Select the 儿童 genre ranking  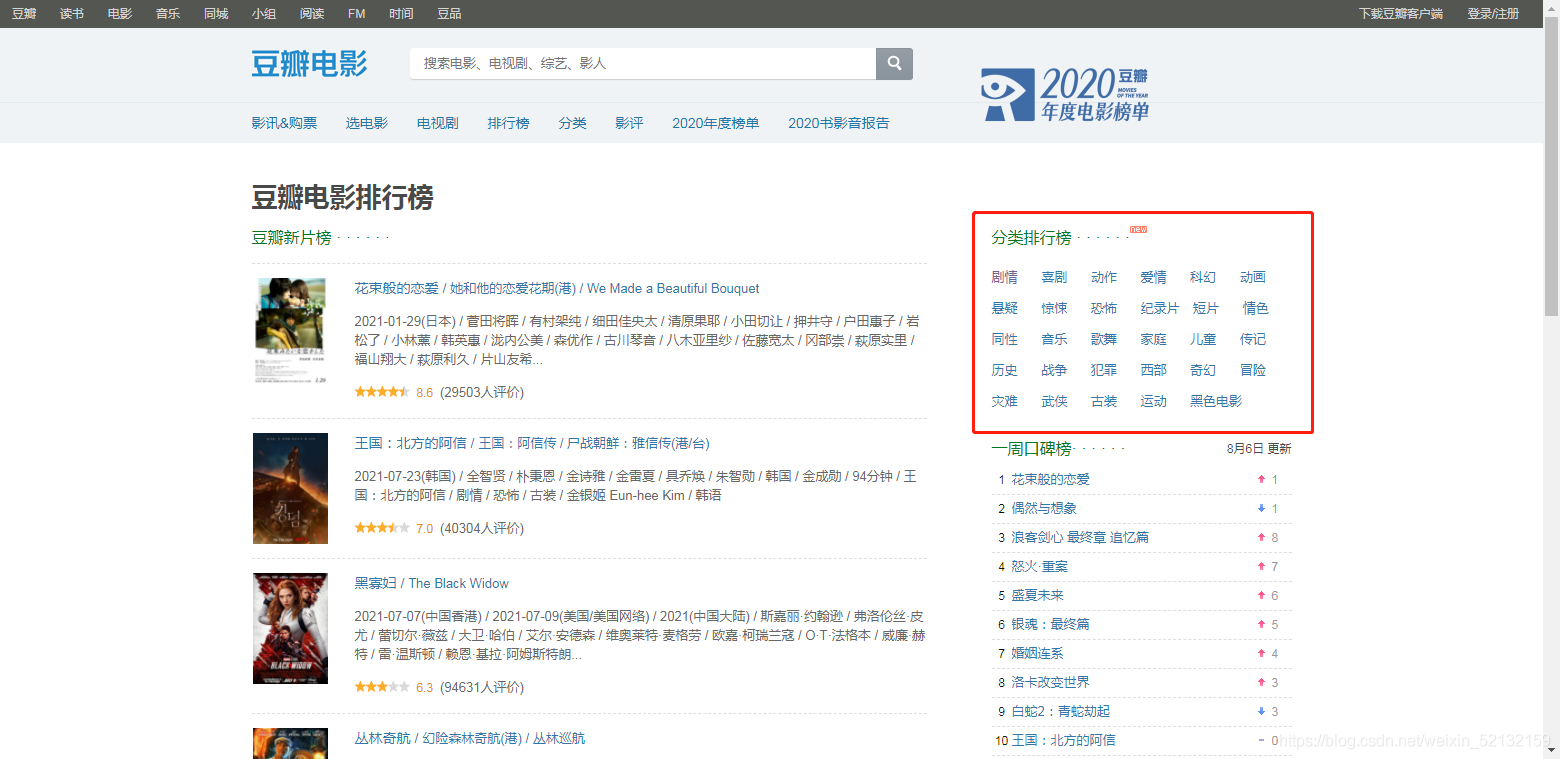pos(1203,339)
